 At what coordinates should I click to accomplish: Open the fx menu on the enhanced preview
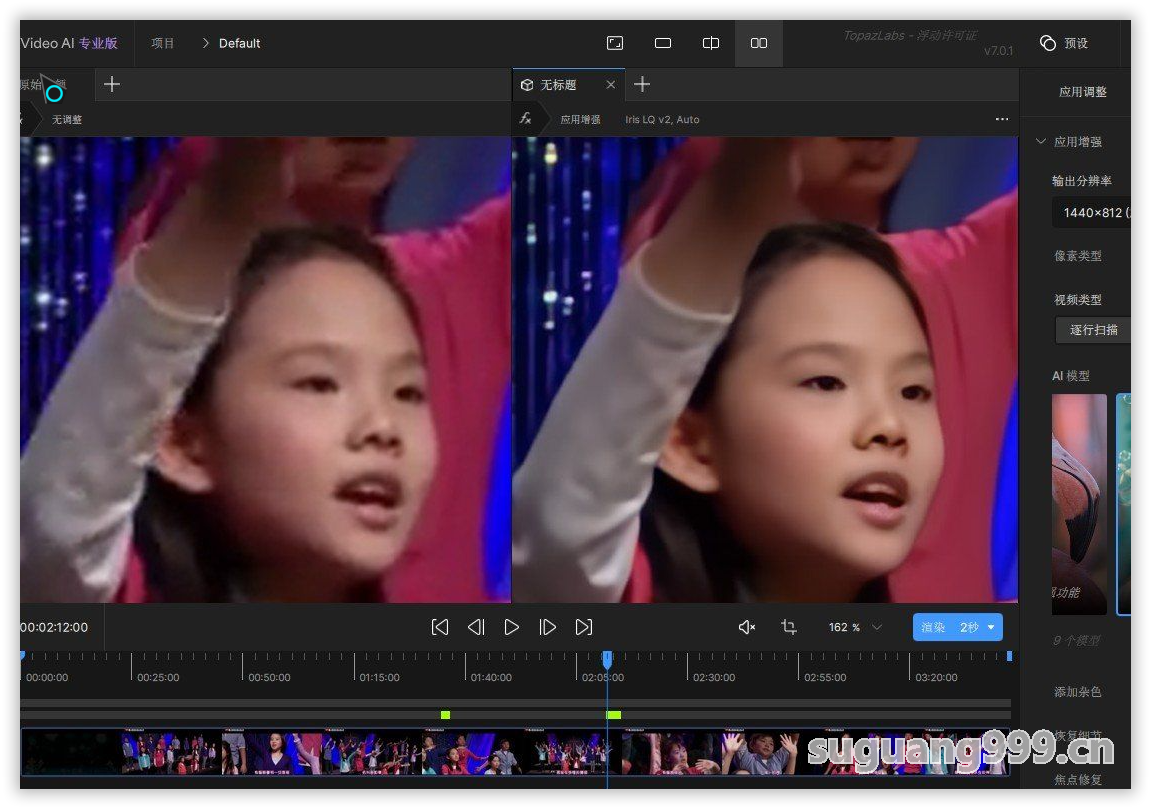(526, 119)
